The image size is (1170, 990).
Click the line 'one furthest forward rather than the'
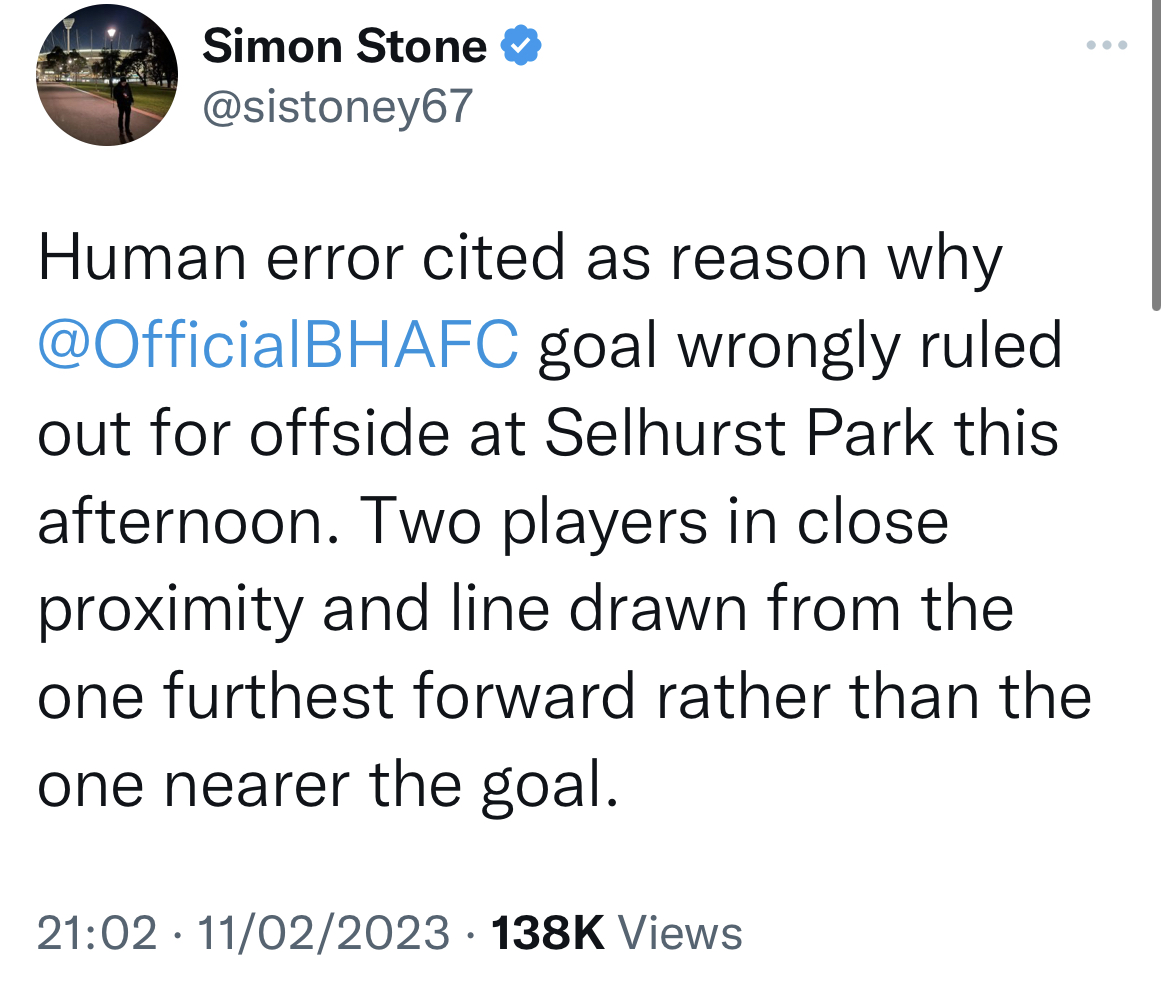pos(565,696)
